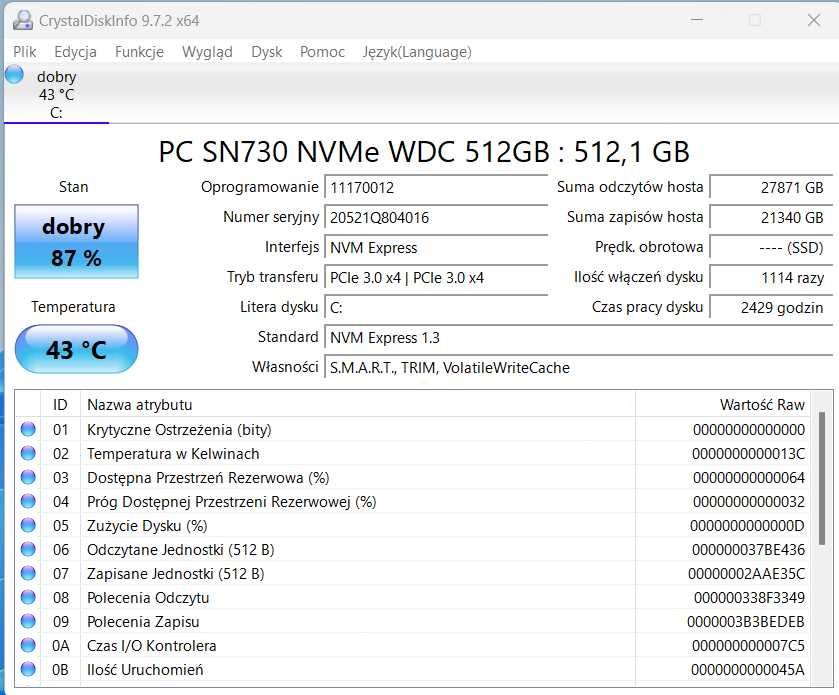Viewport: 839px width, 695px height.
Task: Open the Dysk menu
Action: [x=266, y=52]
